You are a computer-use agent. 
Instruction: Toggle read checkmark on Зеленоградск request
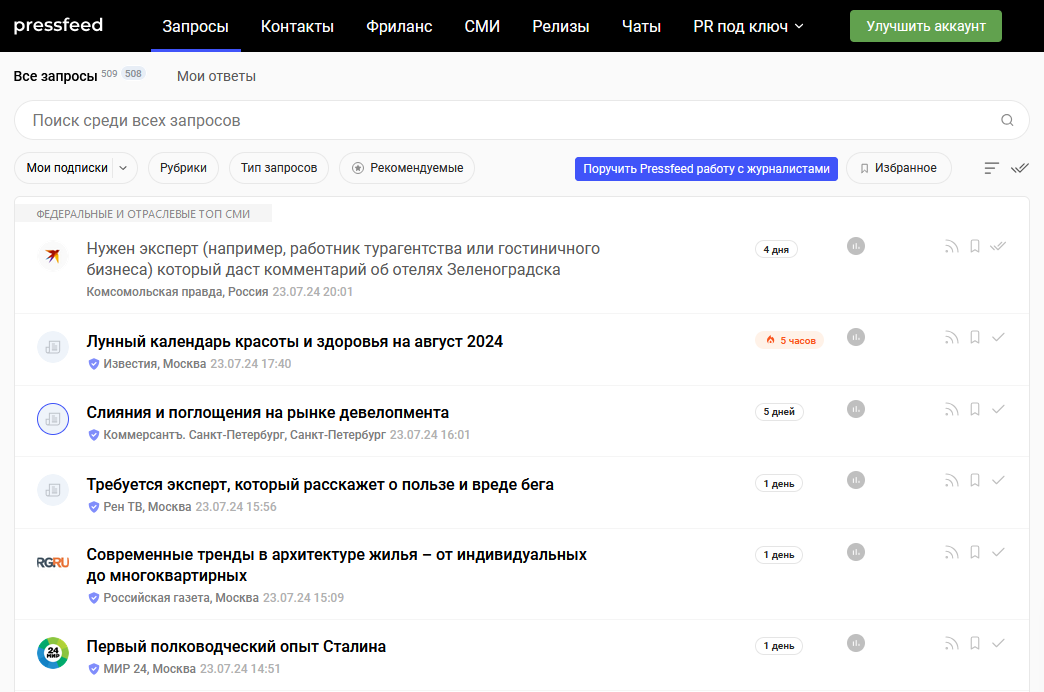[x=997, y=246]
